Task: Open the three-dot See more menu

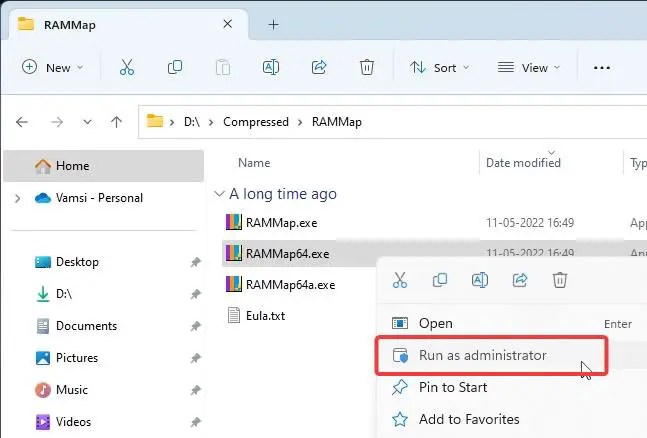Action: pyautogui.click(x=602, y=68)
